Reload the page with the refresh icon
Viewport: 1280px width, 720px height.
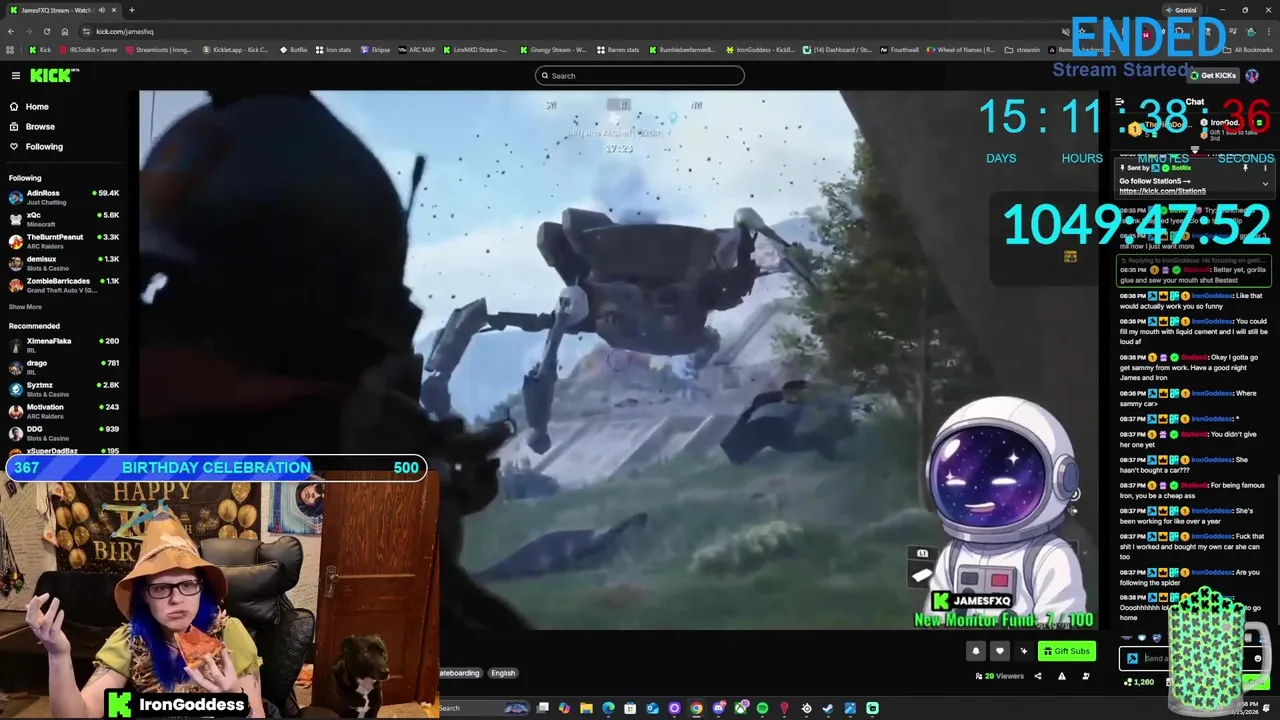coord(46,31)
